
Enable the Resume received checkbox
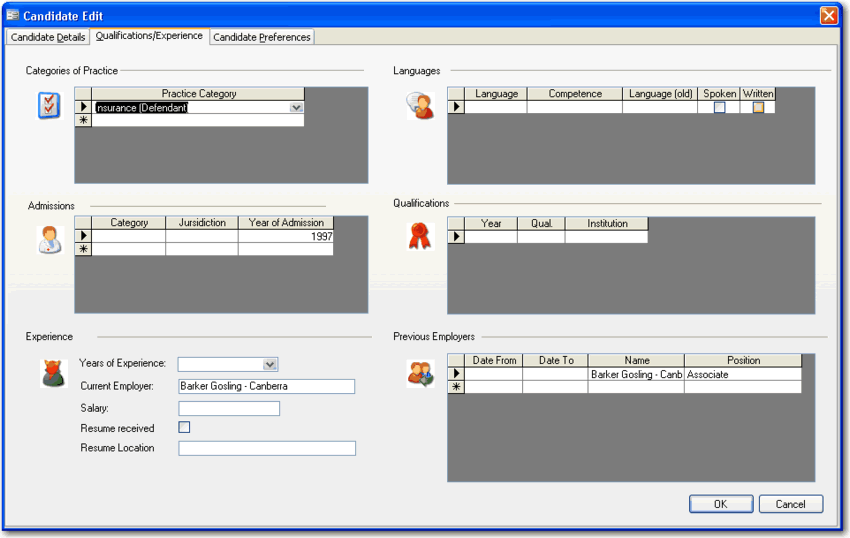pyautogui.click(x=184, y=428)
